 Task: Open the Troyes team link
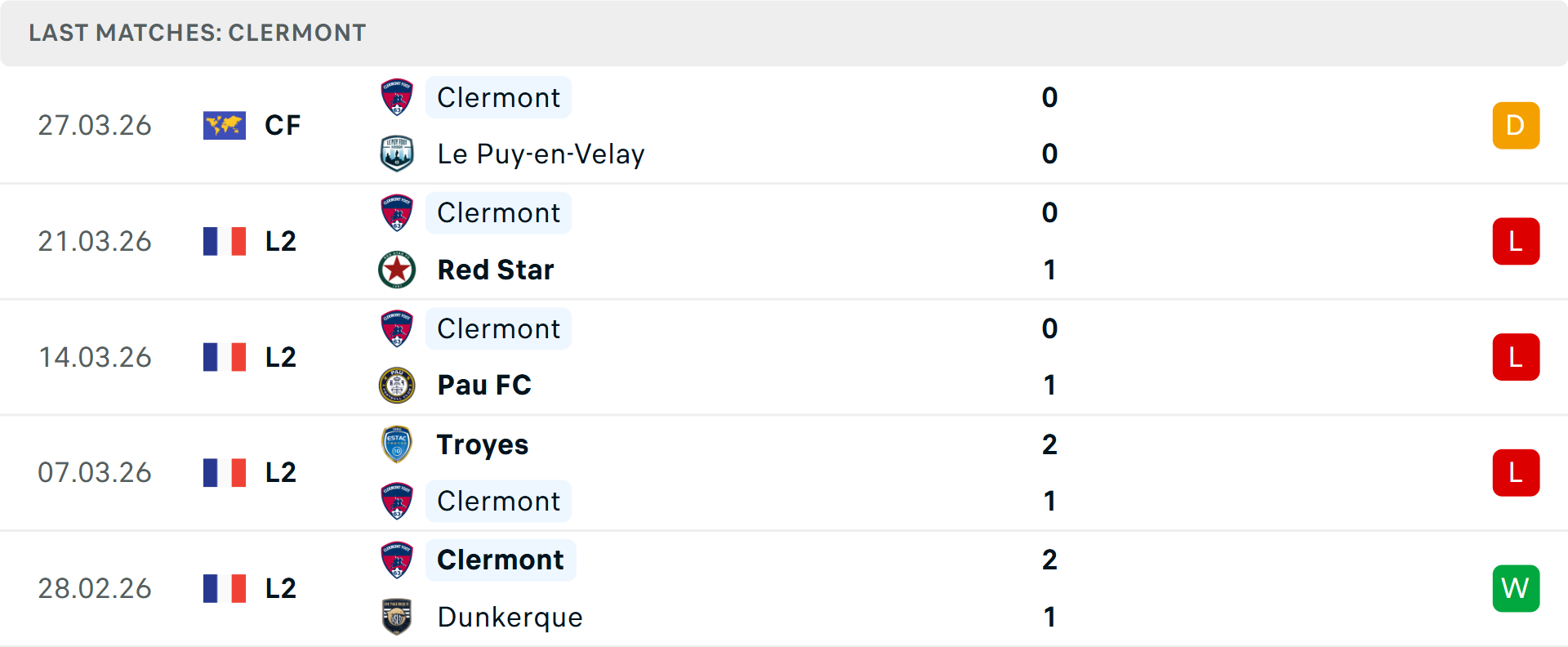click(483, 444)
